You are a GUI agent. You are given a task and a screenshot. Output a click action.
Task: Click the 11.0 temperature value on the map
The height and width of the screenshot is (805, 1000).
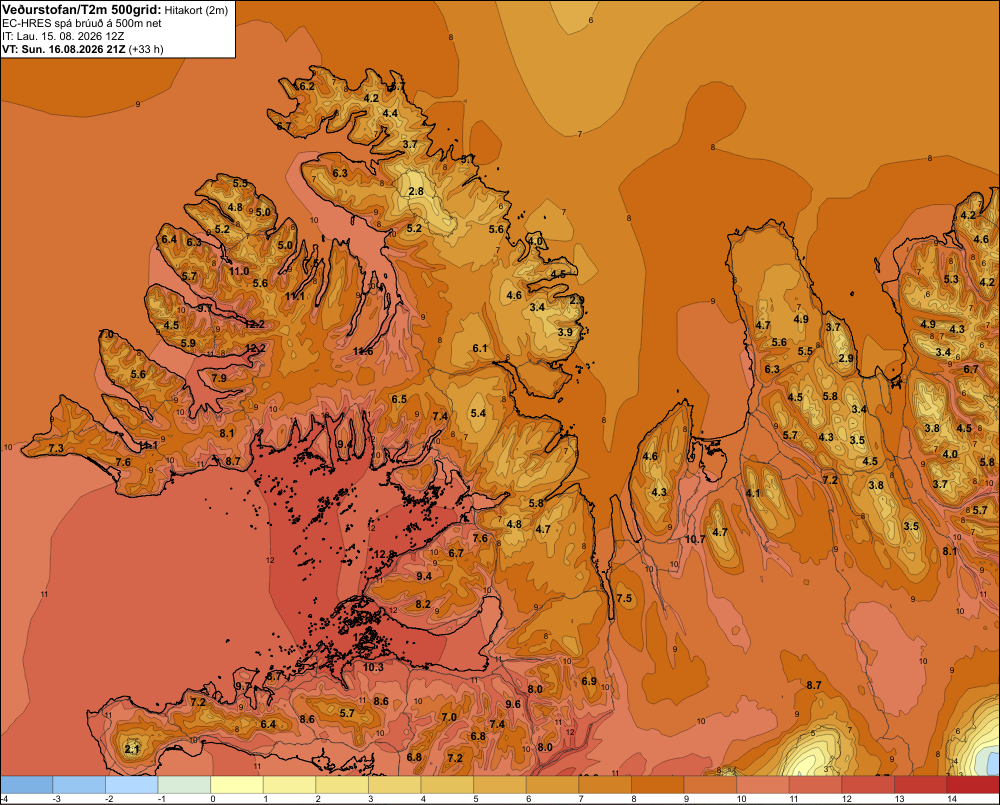[239, 271]
